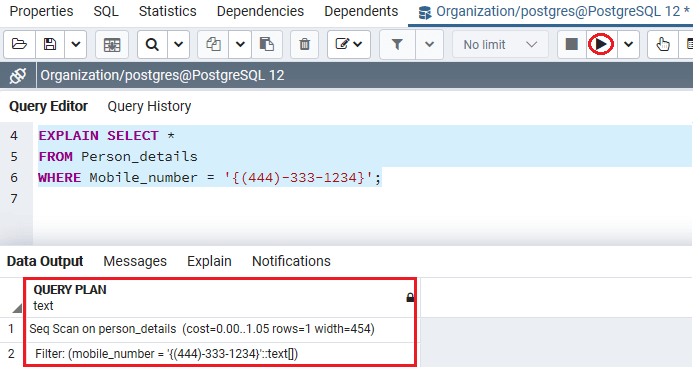Click the hand pointer explain icon

tap(663, 44)
